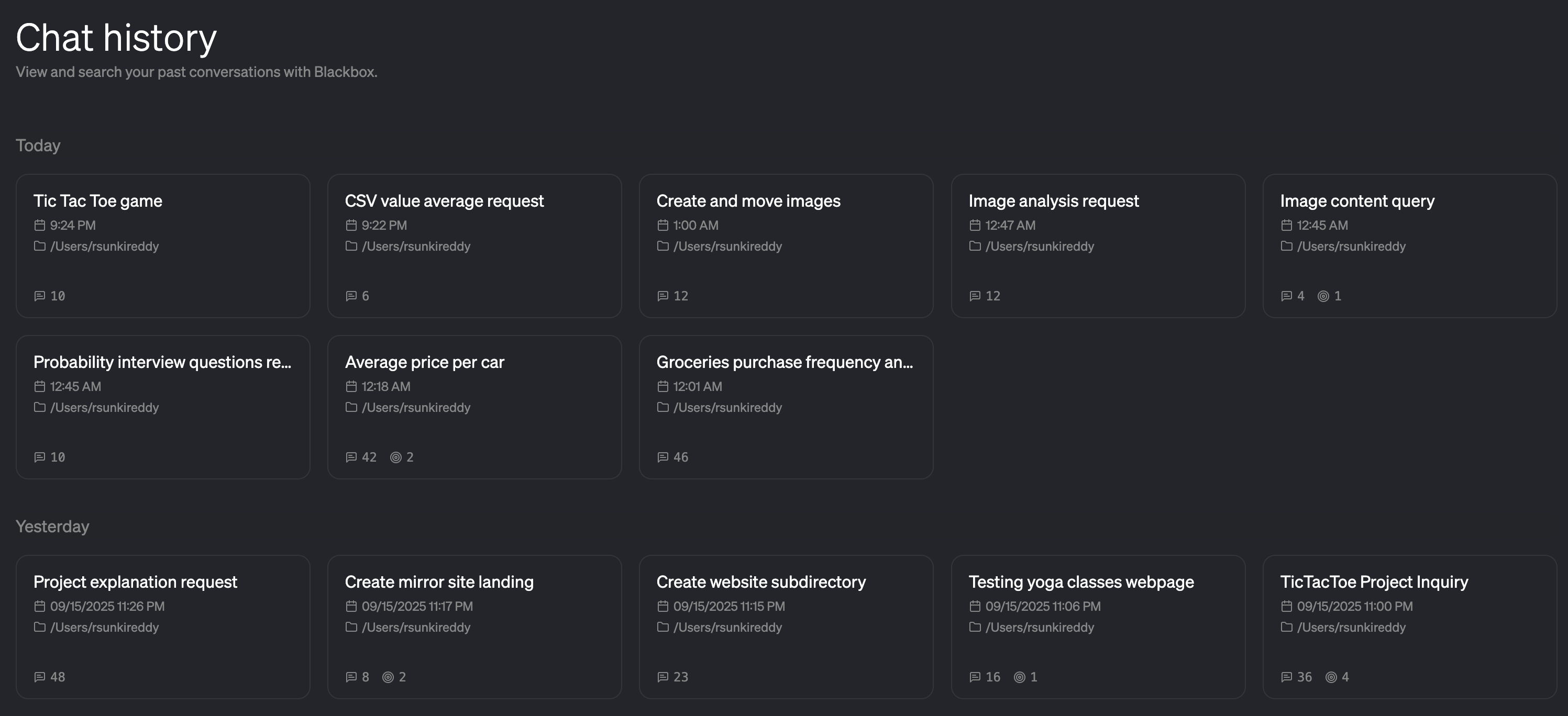Click the 46 message count on Groceries card
Viewport: 1568px width, 716px height.
[x=680, y=457]
